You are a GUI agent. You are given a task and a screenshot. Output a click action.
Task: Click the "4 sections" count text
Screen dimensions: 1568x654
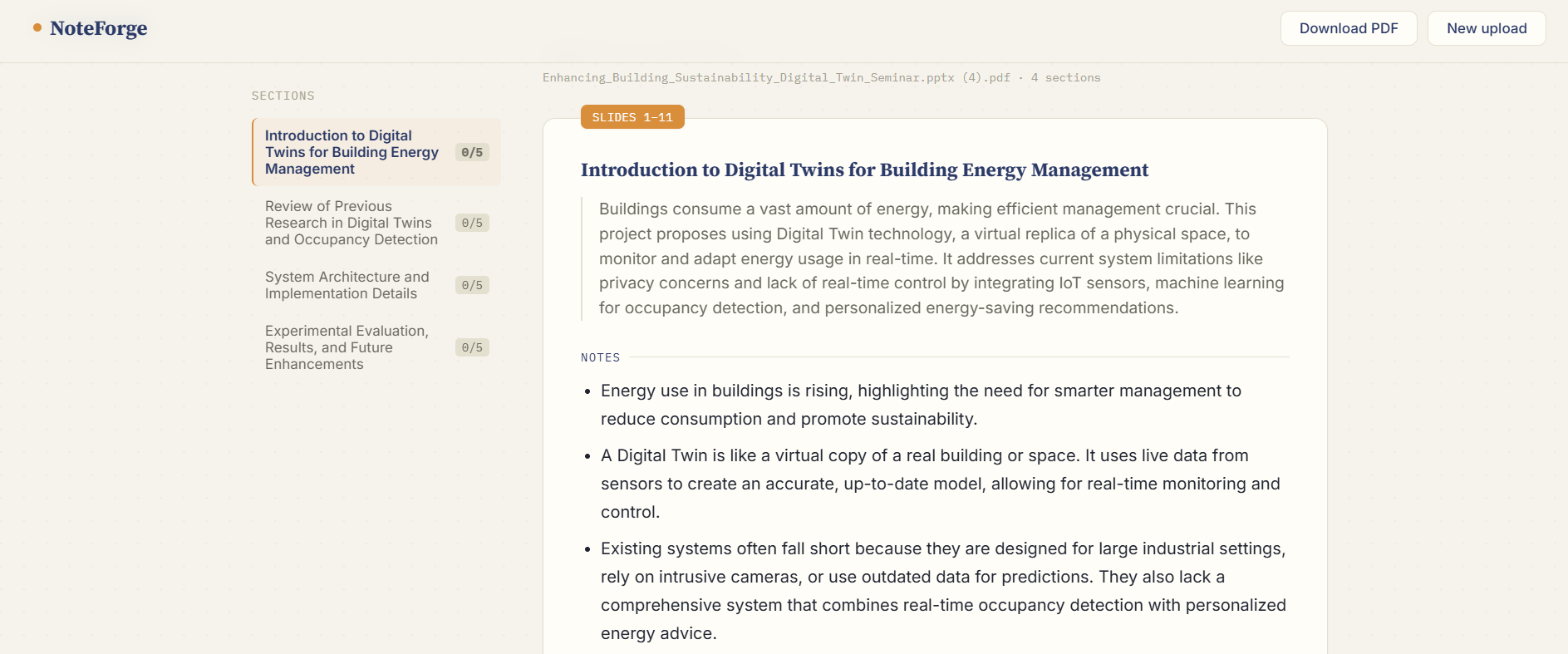point(1066,77)
